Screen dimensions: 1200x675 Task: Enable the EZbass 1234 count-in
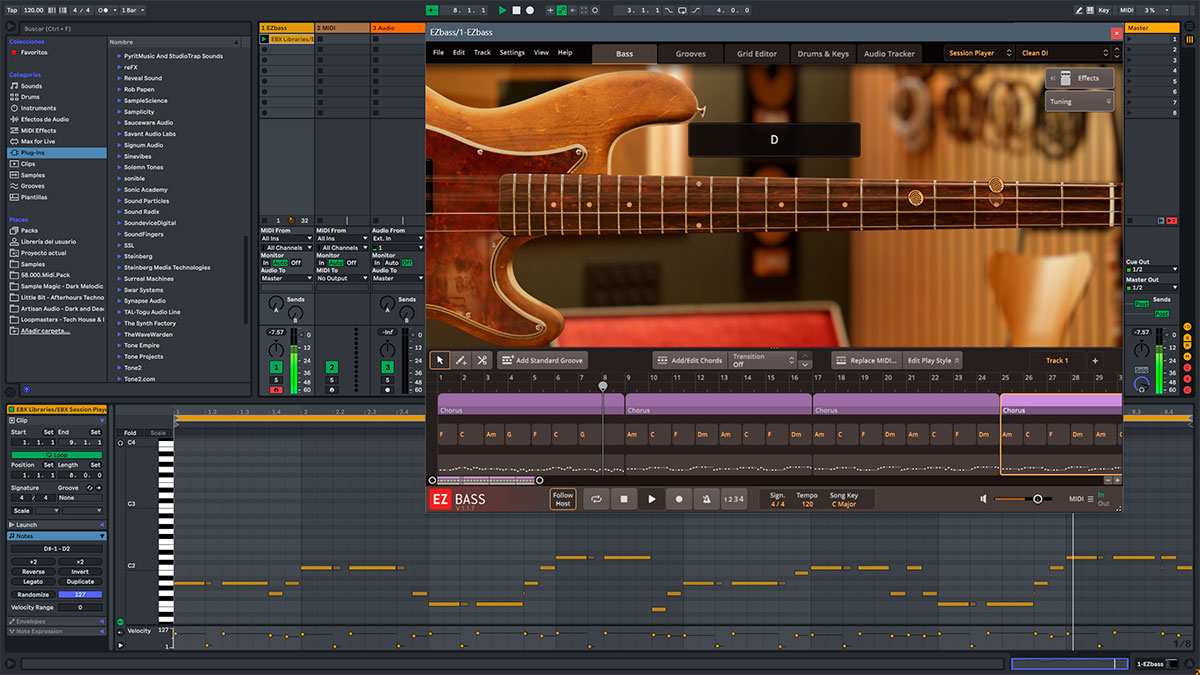click(734, 499)
